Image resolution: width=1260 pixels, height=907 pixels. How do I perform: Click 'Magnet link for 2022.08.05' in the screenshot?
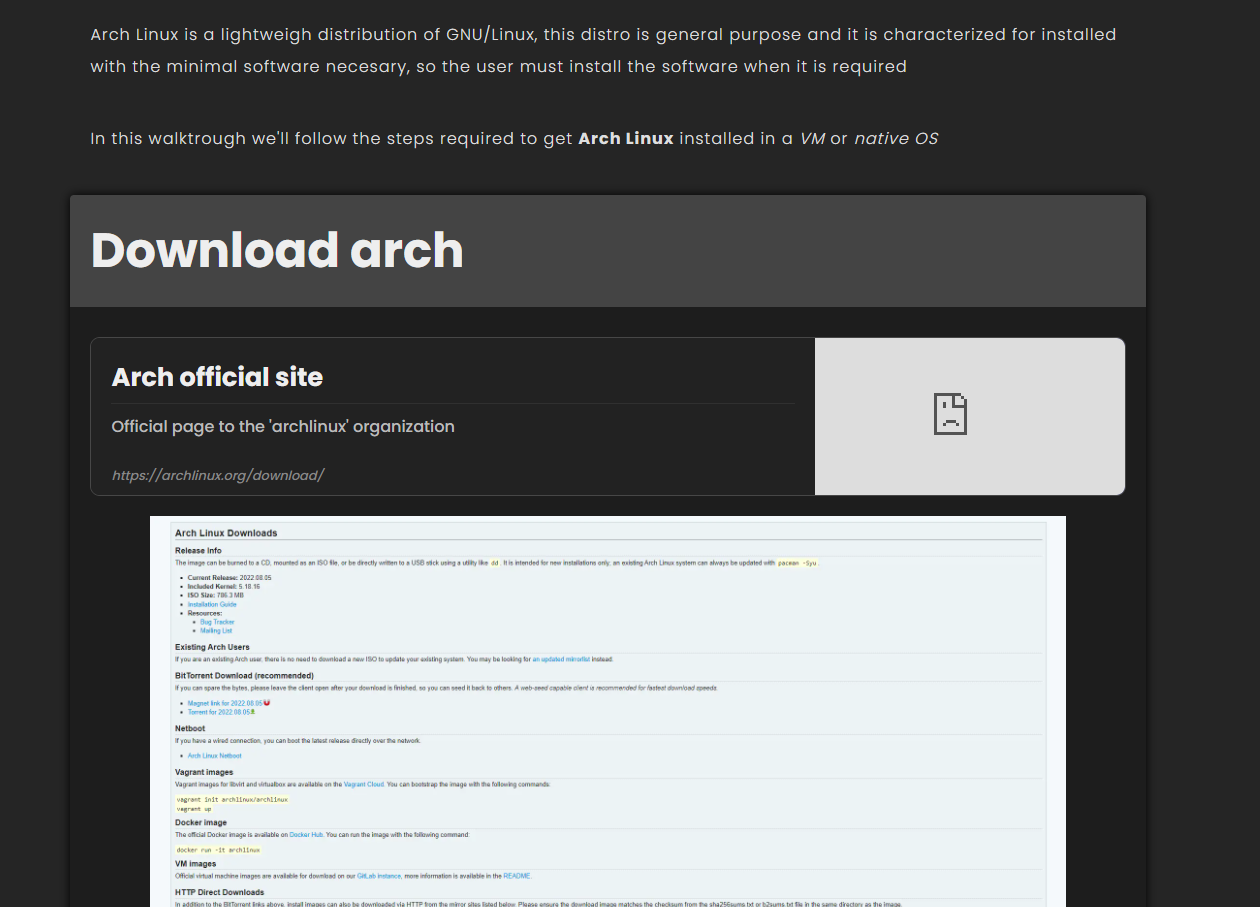click(225, 703)
